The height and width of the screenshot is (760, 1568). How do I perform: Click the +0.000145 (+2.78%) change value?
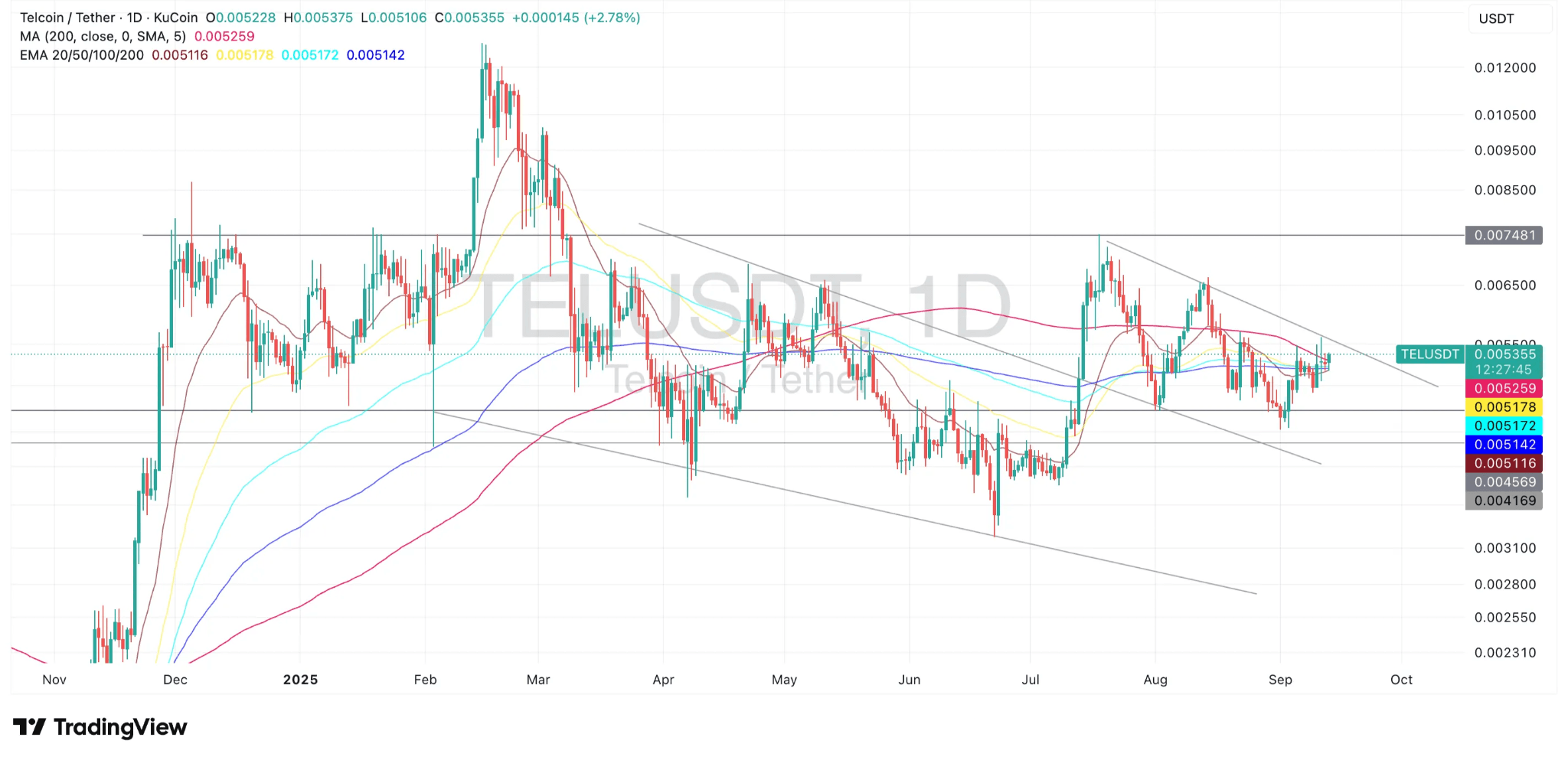[x=576, y=18]
